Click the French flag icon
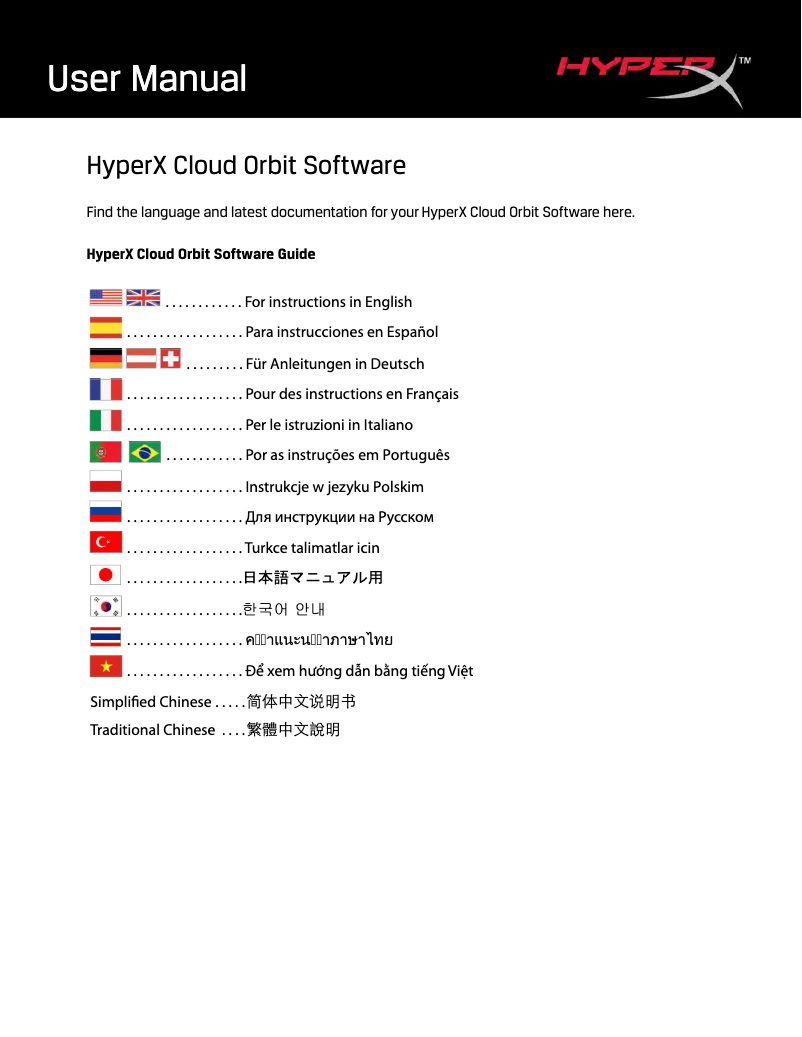802x1037 pixels. pyautogui.click(x=105, y=387)
